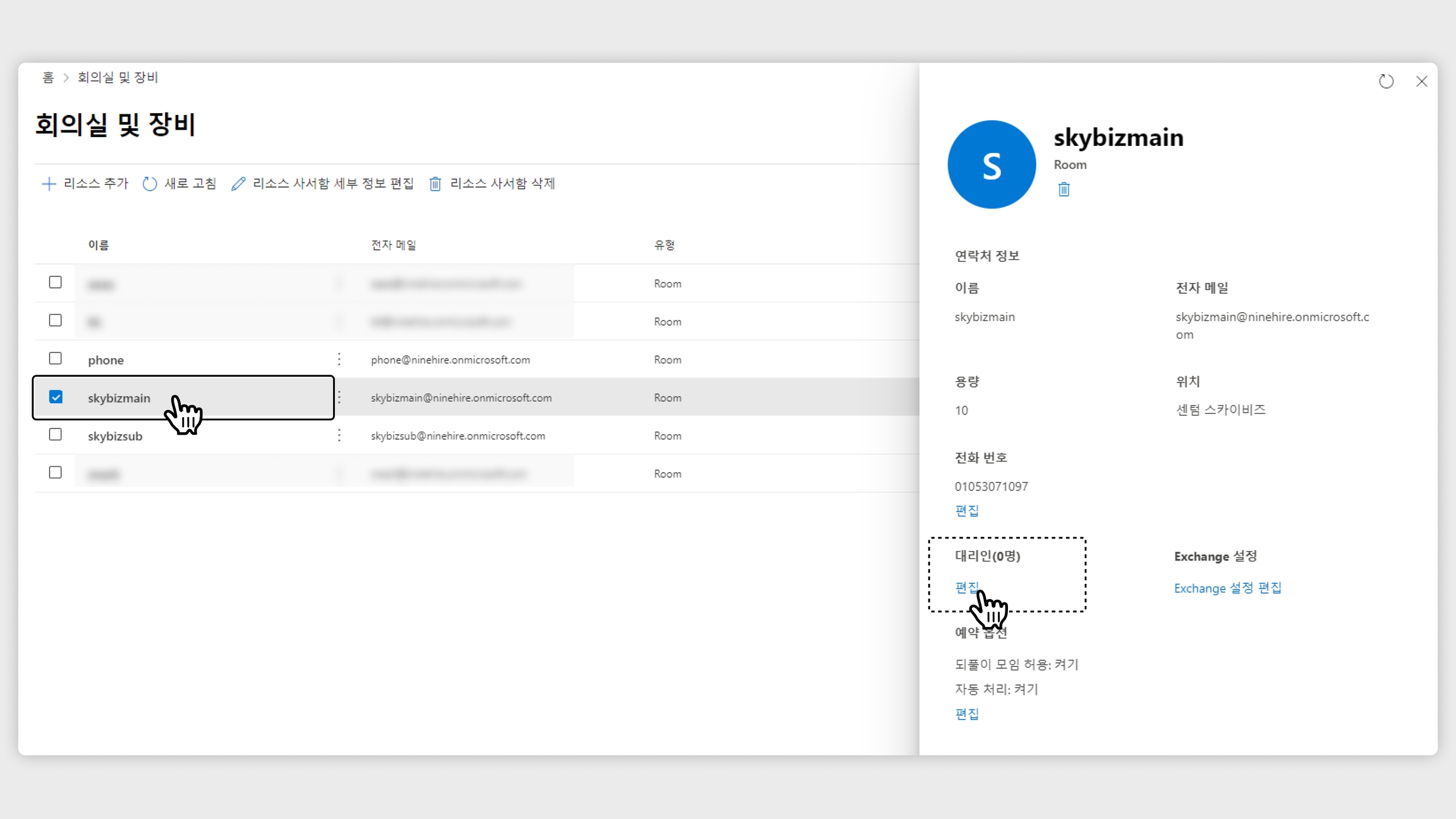
Task: Click 편집 under the phone number
Action: [x=966, y=511]
